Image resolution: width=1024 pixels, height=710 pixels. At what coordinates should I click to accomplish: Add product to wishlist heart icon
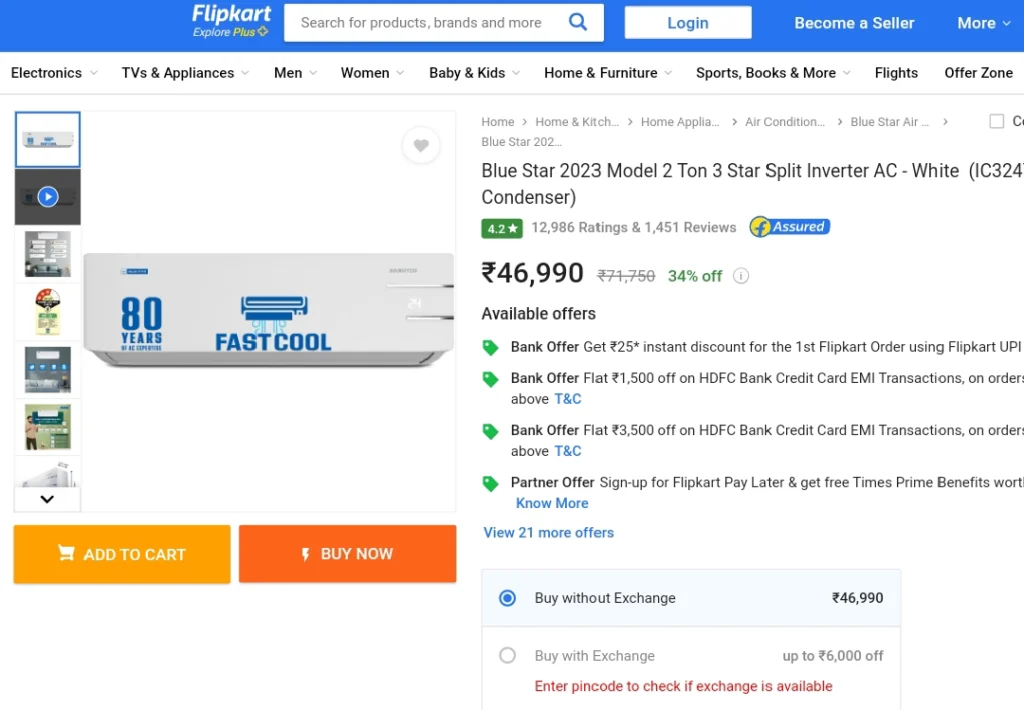421,145
